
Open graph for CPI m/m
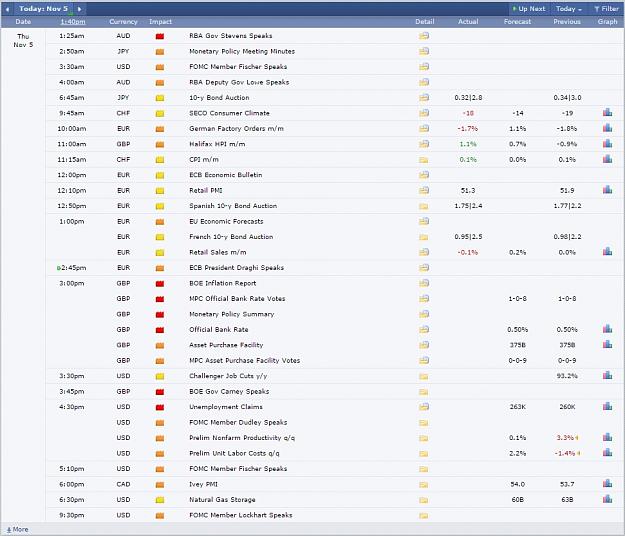(607, 159)
